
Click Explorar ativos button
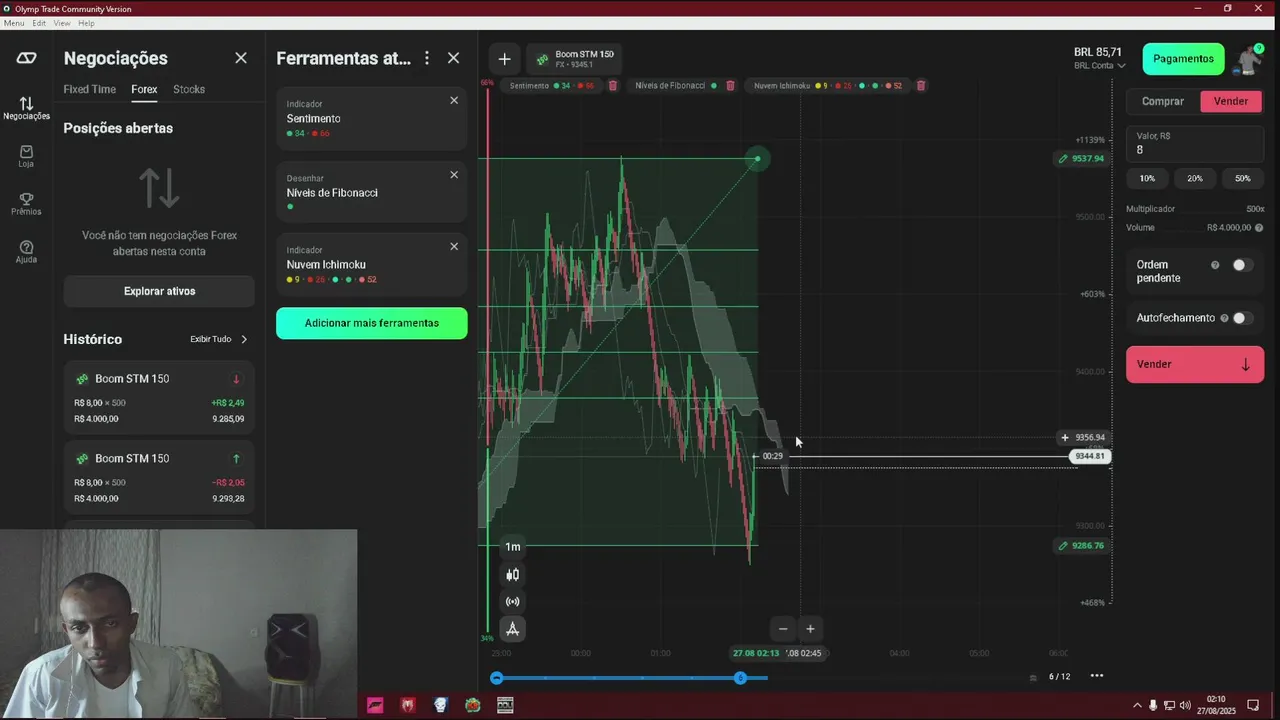159,291
